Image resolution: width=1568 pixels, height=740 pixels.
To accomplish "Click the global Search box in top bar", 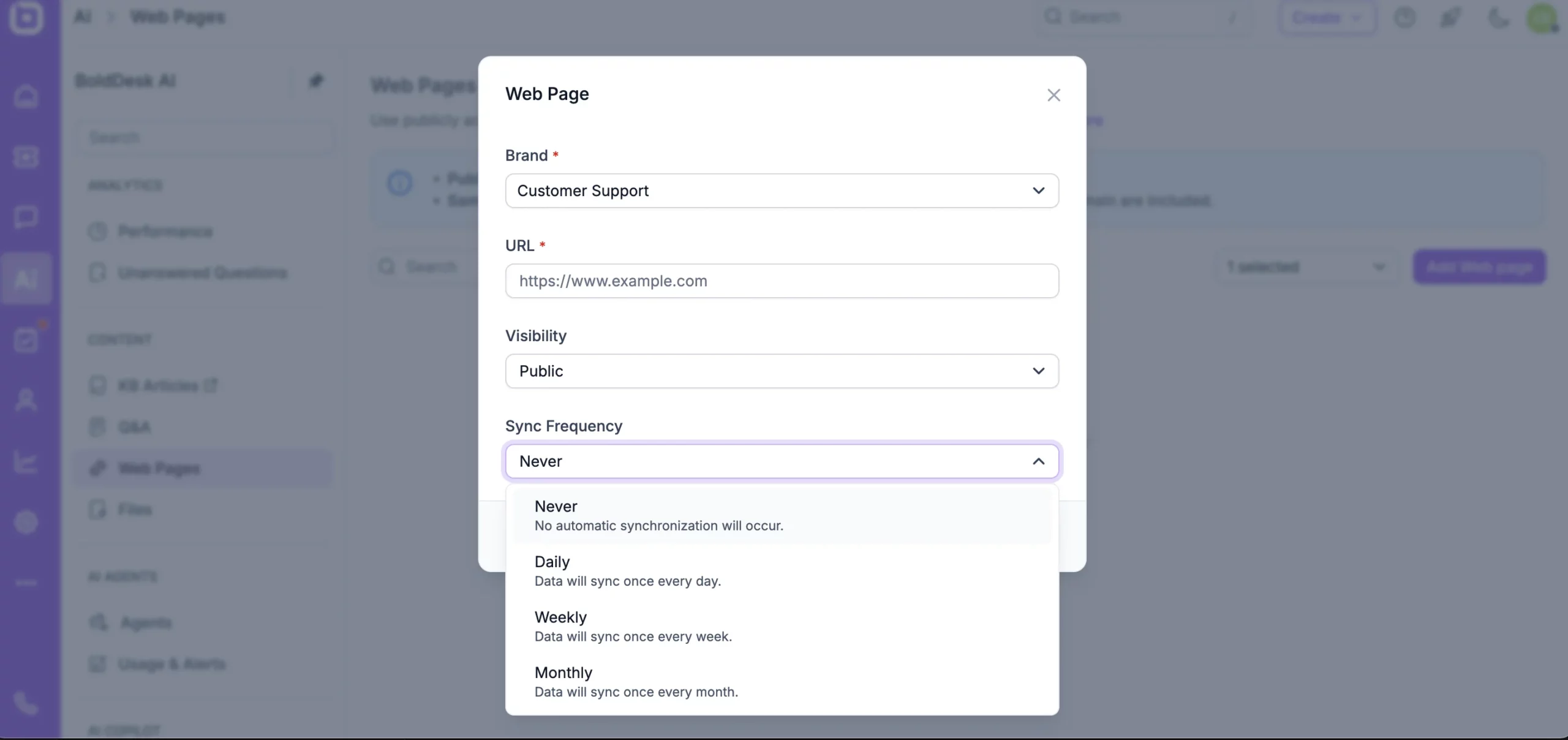I will (x=1144, y=17).
